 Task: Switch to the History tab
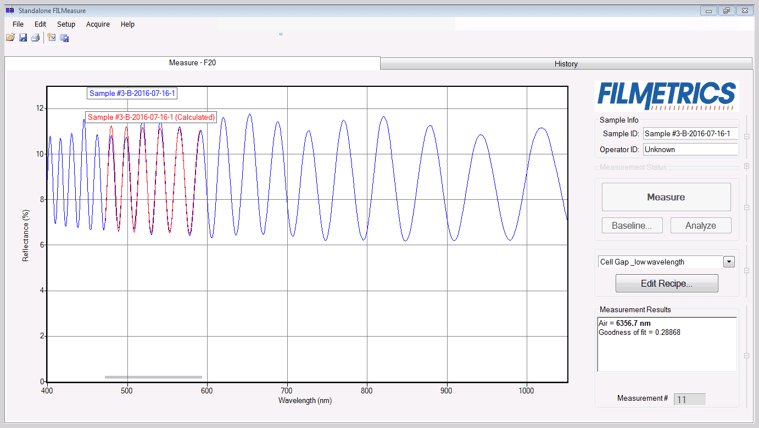point(566,63)
